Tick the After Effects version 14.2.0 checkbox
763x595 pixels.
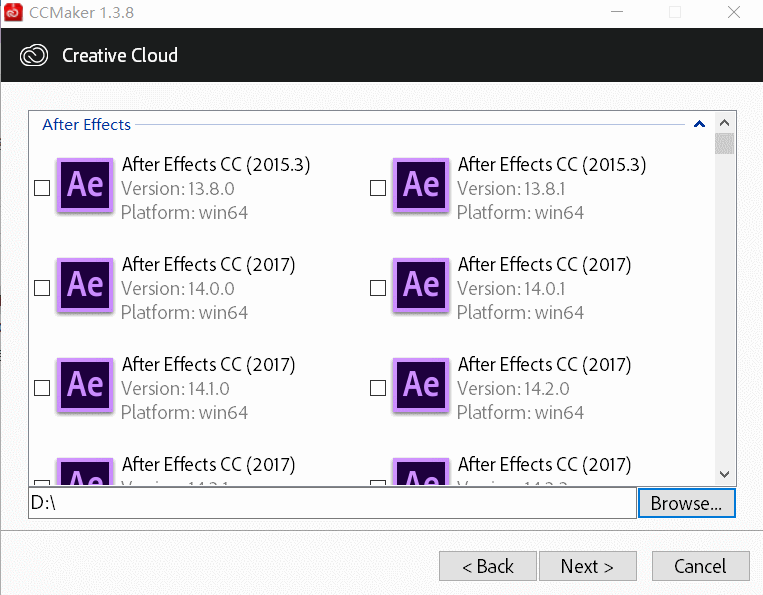click(378, 388)
